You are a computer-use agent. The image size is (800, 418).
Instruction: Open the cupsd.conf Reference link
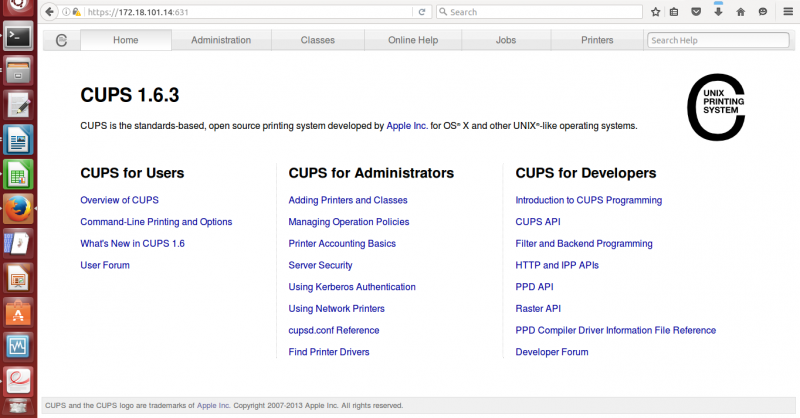click(x=334, y=330)
